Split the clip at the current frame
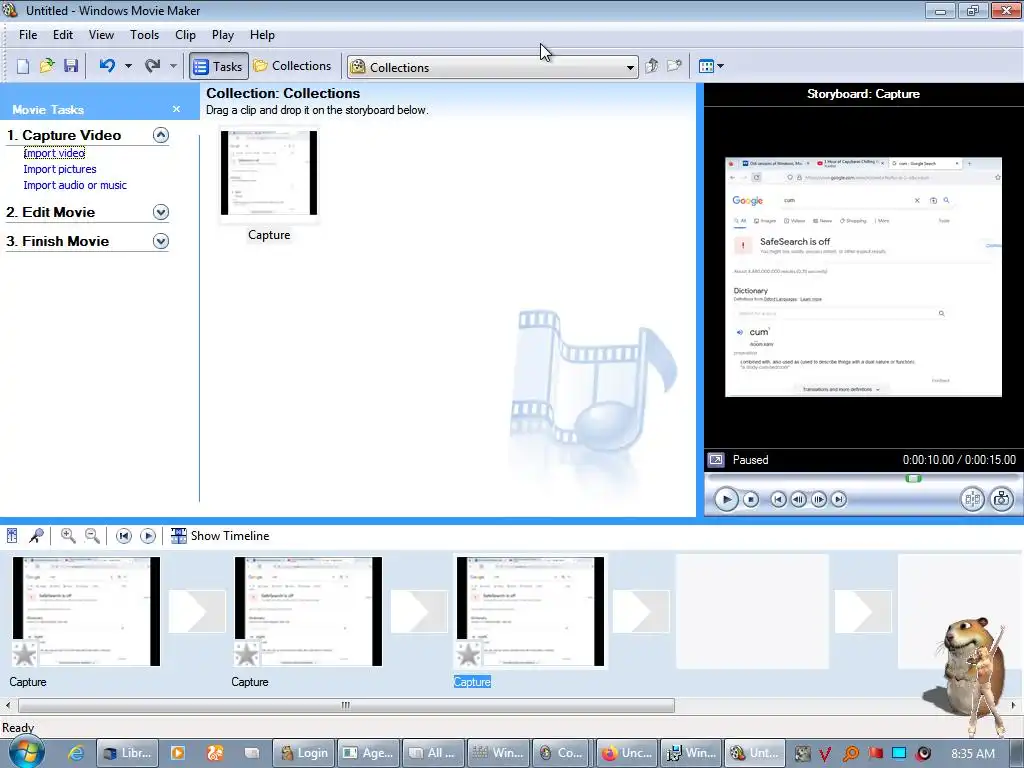Image resolution: width=1024 pixels, height=768 pixels. click(972, 500)
